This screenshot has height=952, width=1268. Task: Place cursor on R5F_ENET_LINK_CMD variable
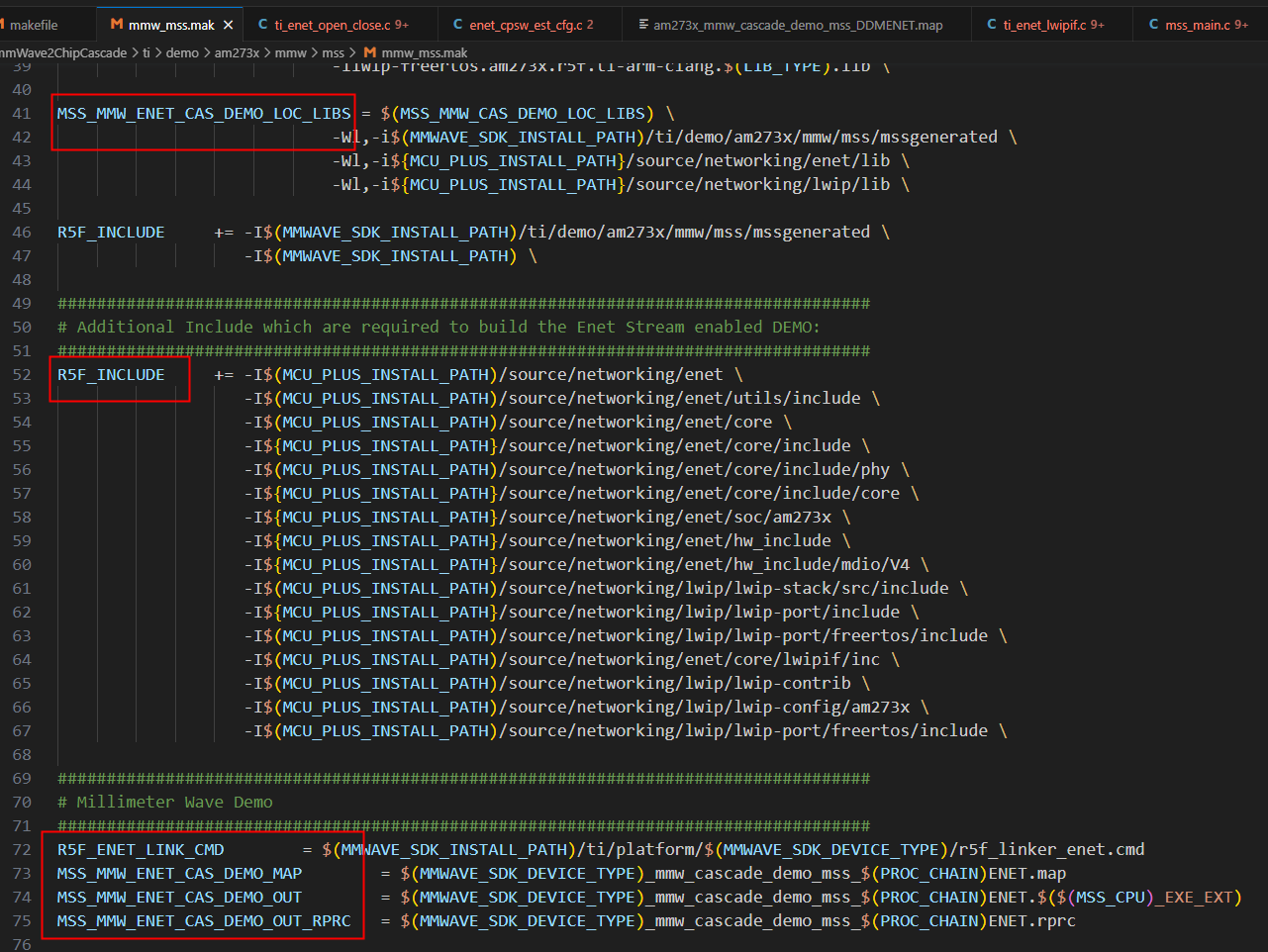[x=141, y=850]
